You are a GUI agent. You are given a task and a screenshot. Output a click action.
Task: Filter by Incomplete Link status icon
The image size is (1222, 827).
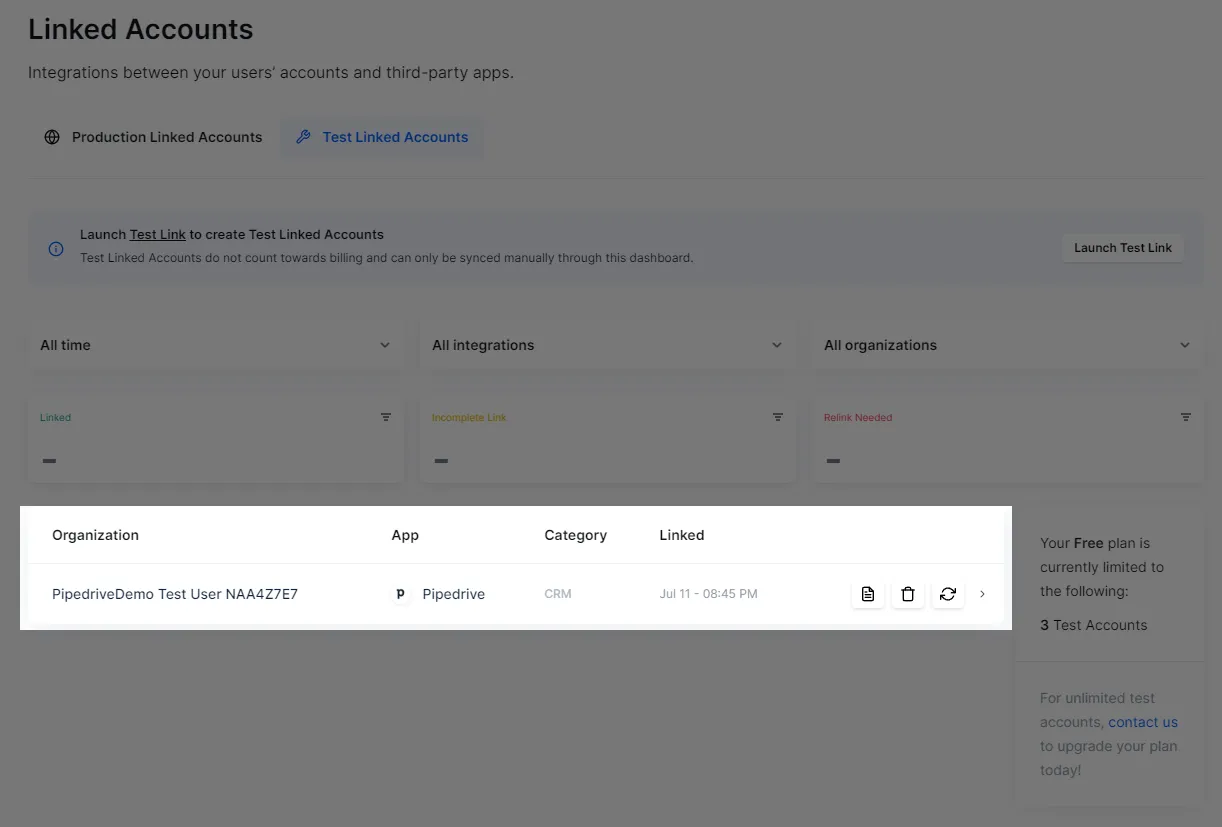pos(778,417)
